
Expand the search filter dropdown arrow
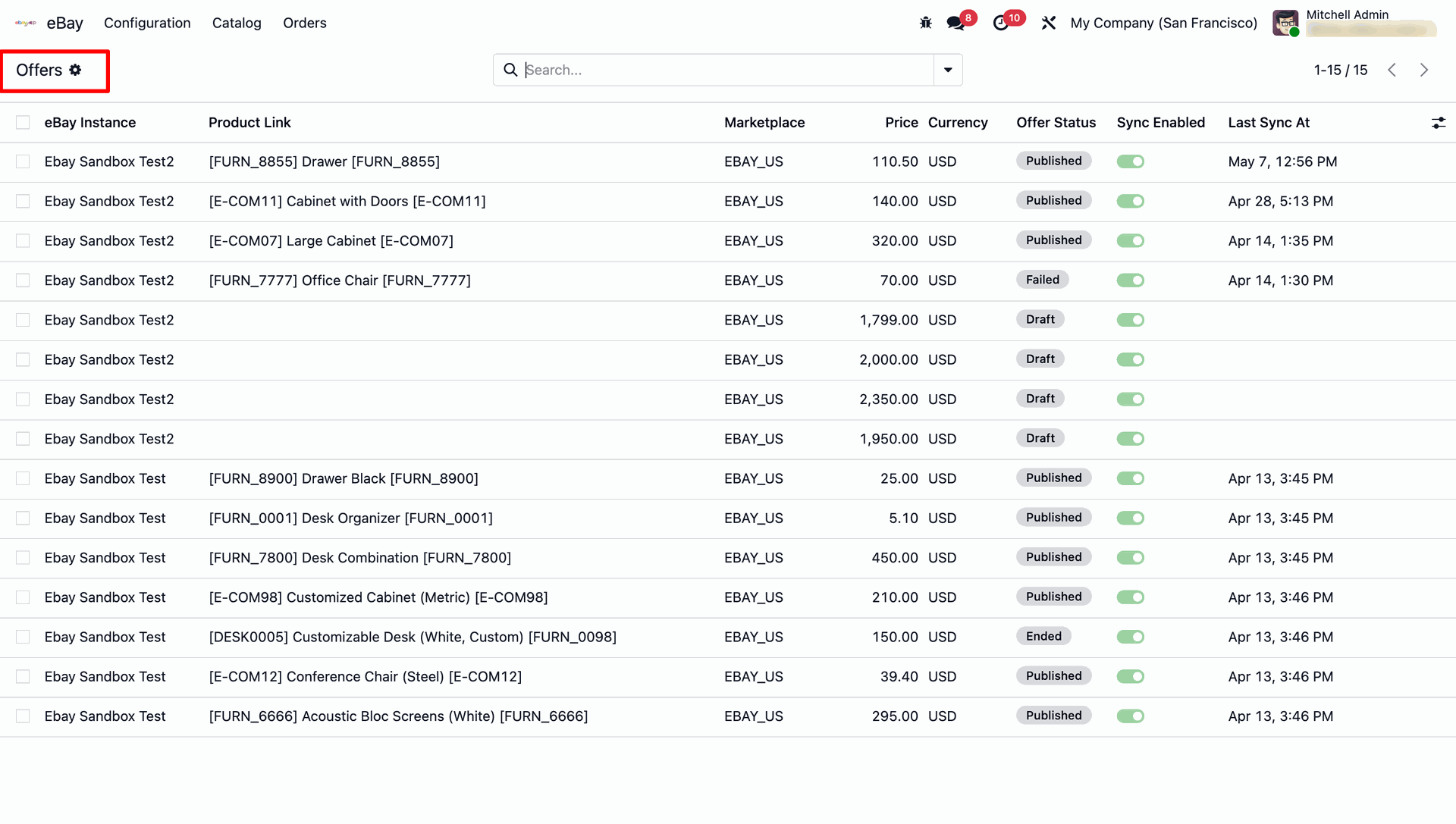coord(948,70)
